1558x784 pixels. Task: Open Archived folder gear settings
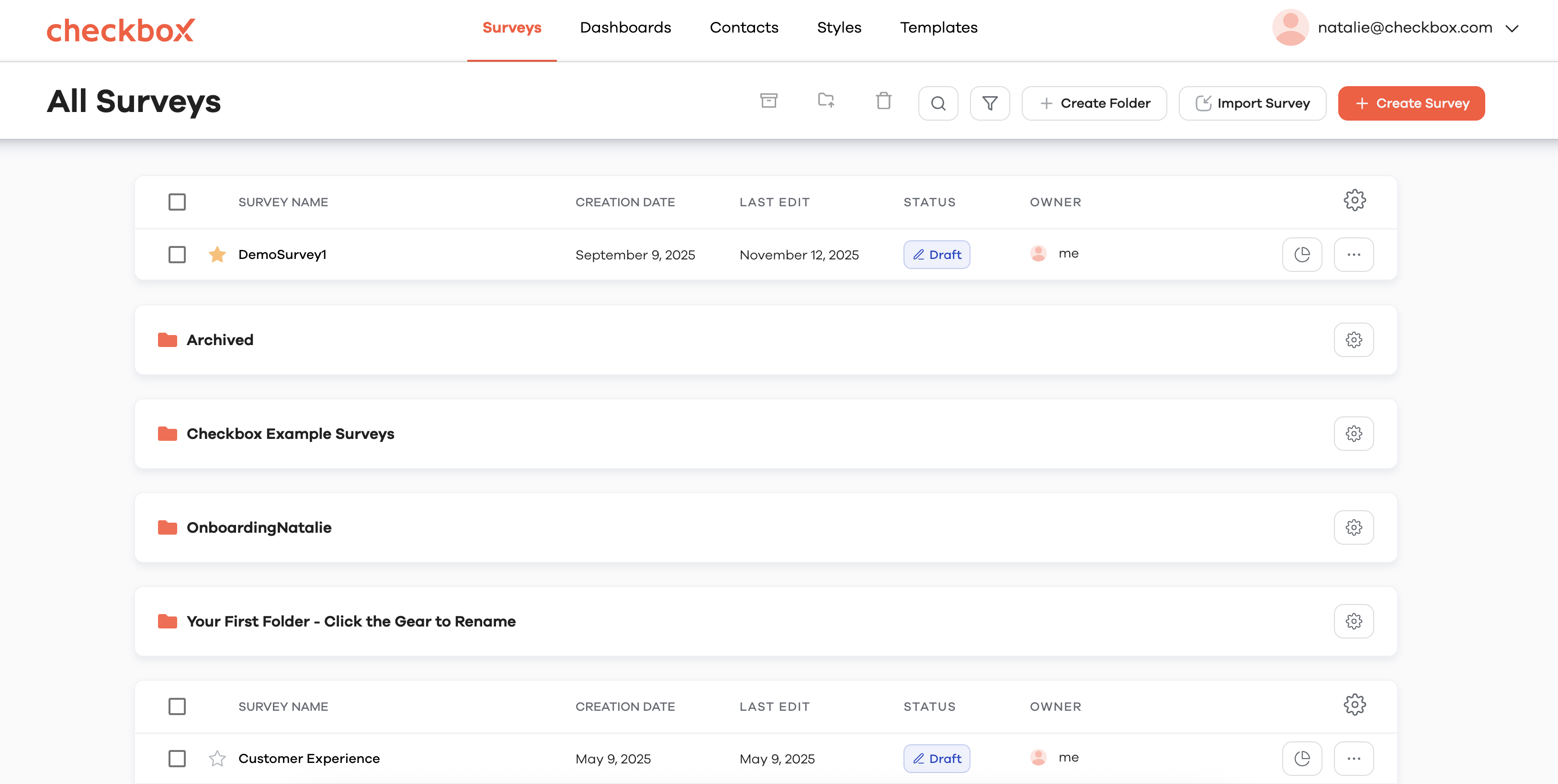click(1353, 340)
